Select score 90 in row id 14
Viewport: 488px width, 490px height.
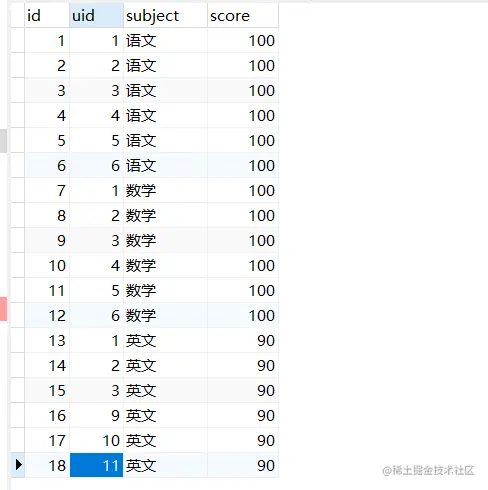[x=243, y=365]
